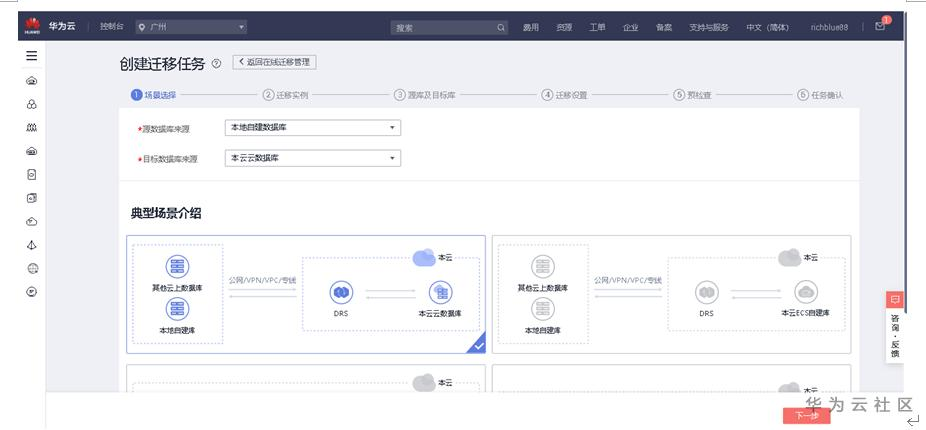926x430 pixels.
Task: Select the scenario card with 本云ECS自建库
Action: click(x=671, y=294)
